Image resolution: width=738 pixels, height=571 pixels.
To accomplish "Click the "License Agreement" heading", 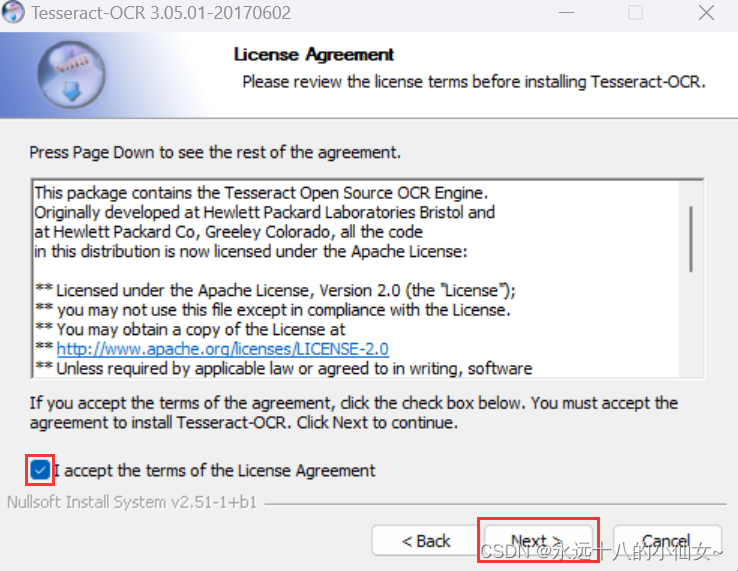I will (x=314, y=55).
